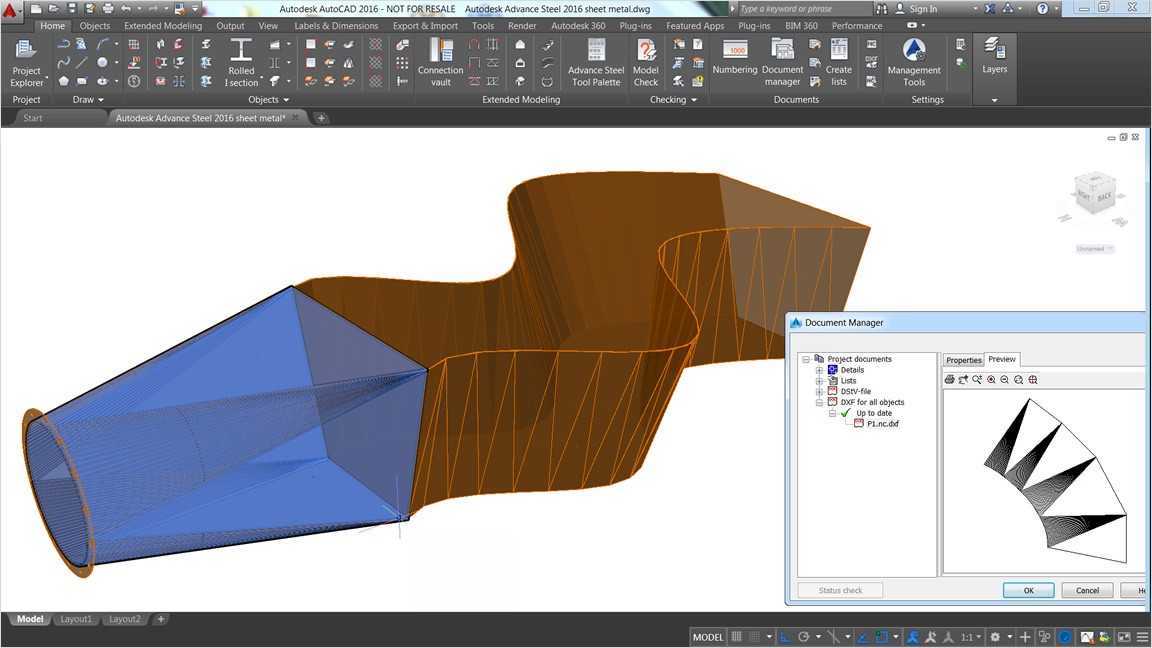The image size is (1152, 648).
Task: Open the Document manager ribbon button
Action: (782, 63)
